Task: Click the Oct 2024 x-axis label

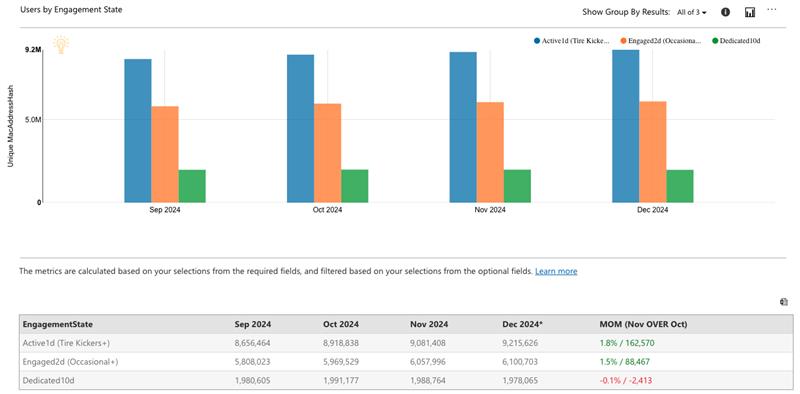Action: click(328, 210)
